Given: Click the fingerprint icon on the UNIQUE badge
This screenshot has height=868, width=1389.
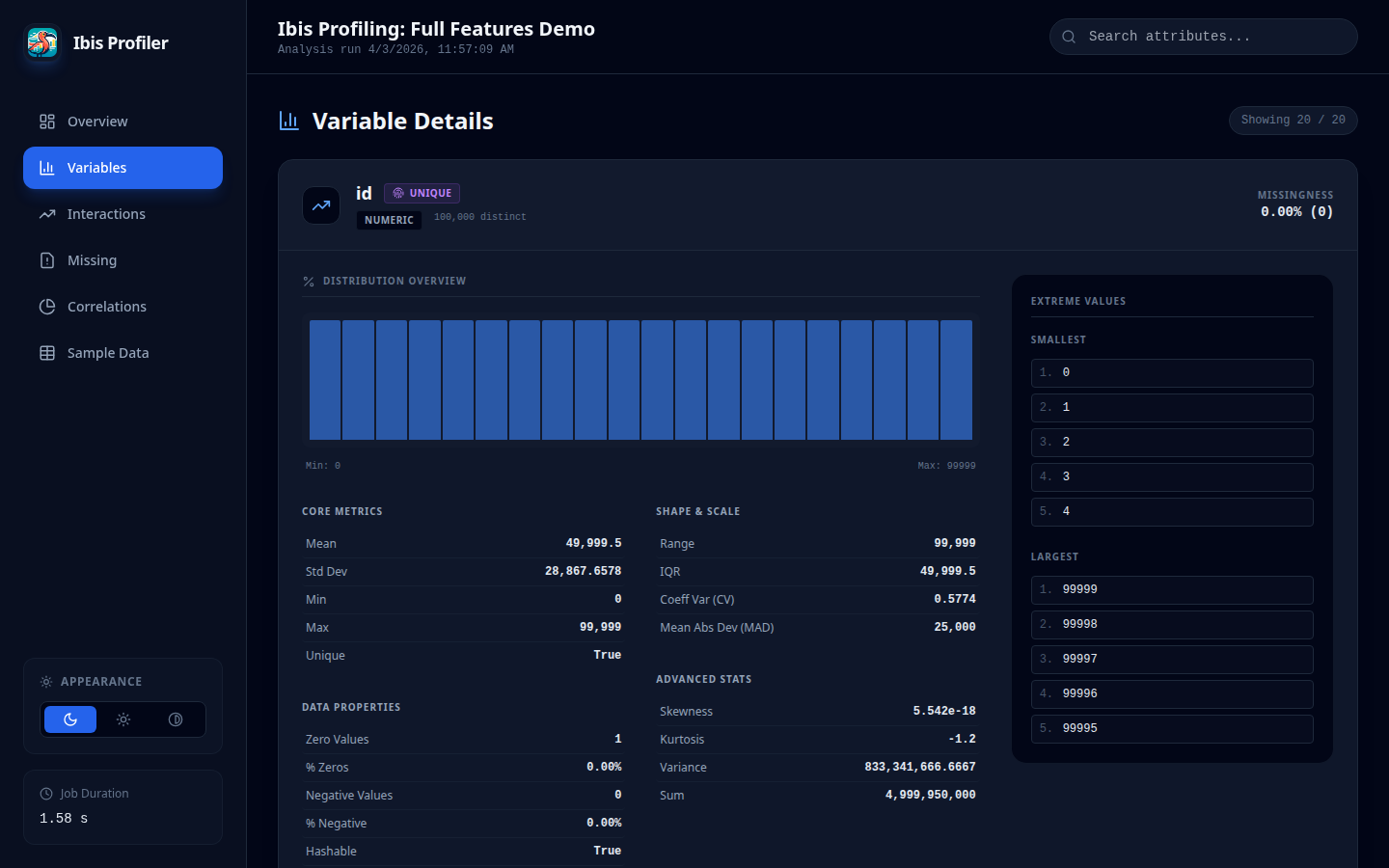Looking at the screenshot, I should [395, 193].
